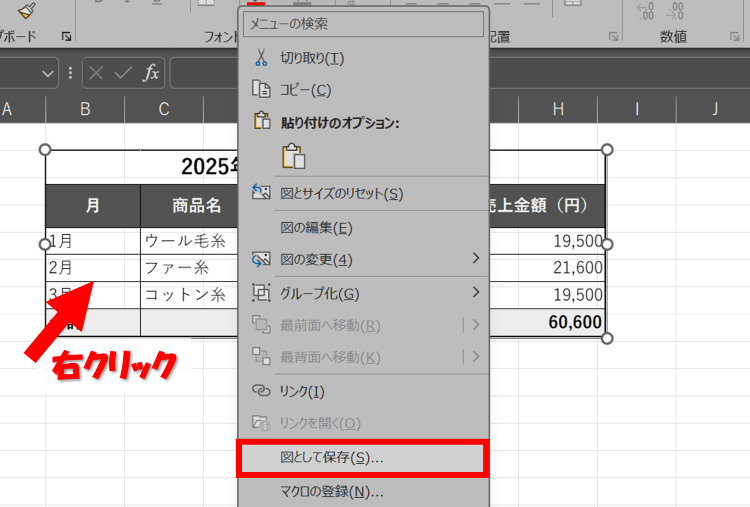Select column C header
The width and height of the screenshot is (750, 507).
tap(164, 109)
